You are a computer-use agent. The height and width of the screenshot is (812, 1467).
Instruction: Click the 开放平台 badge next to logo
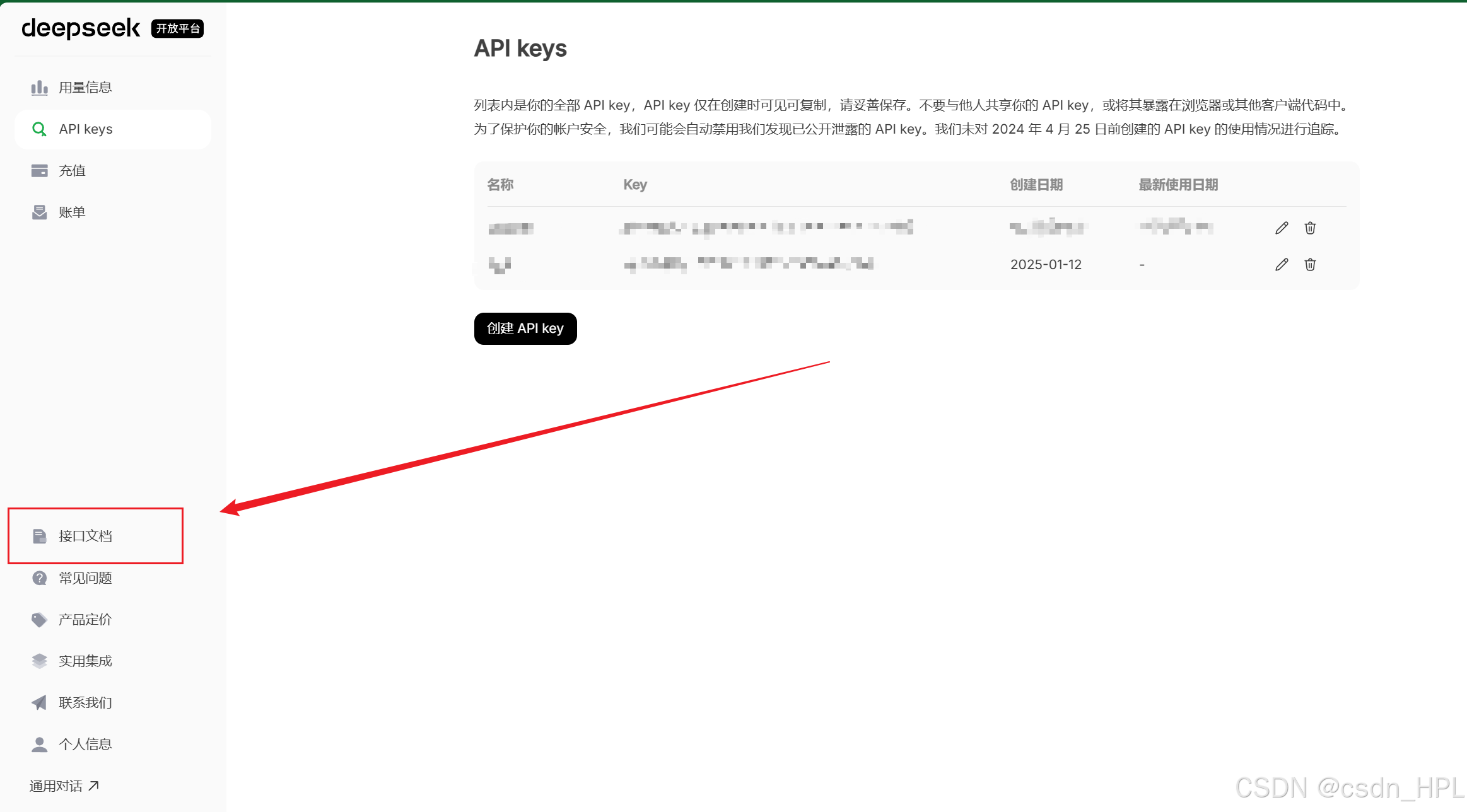pos(177,28)
